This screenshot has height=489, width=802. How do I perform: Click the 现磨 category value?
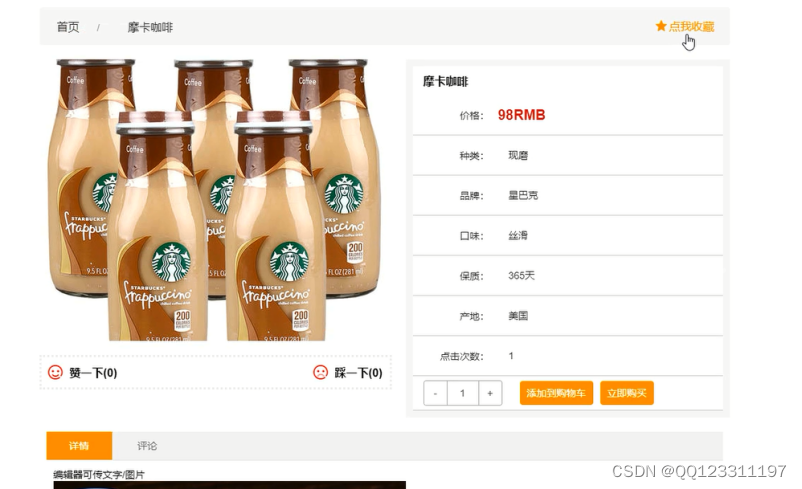(518, 155)
